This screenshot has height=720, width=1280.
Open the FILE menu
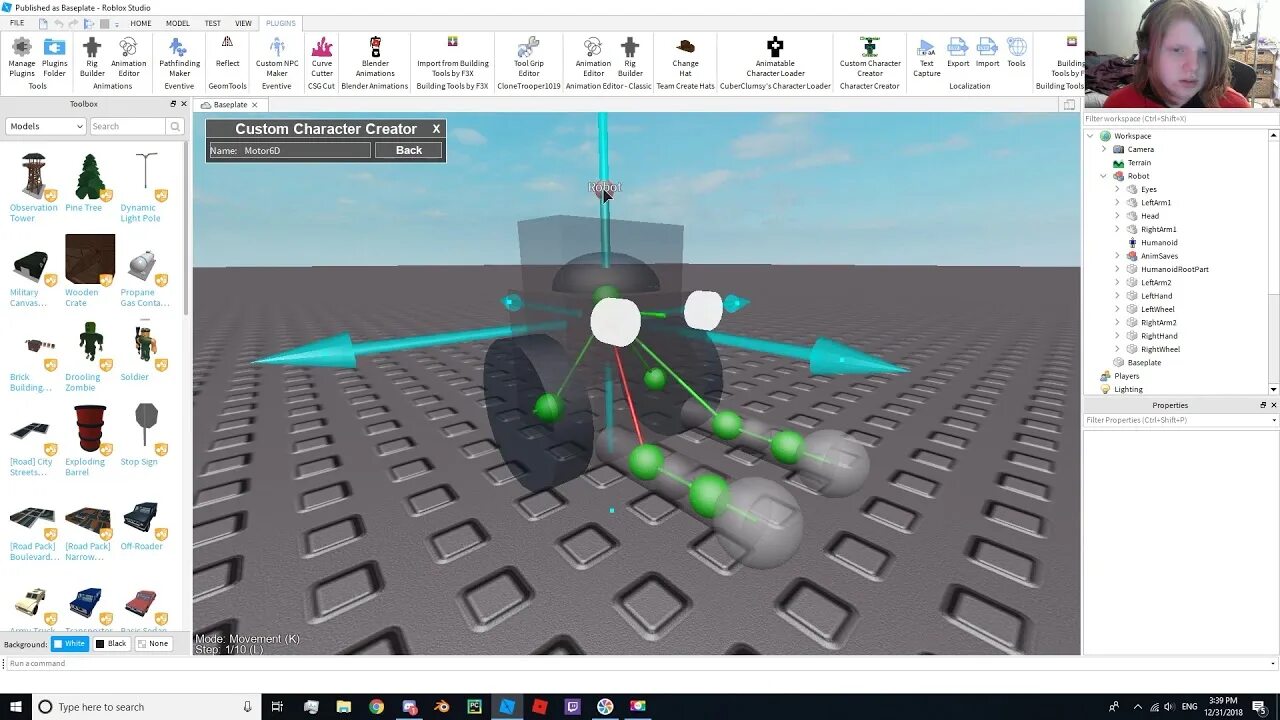[17, 23]
